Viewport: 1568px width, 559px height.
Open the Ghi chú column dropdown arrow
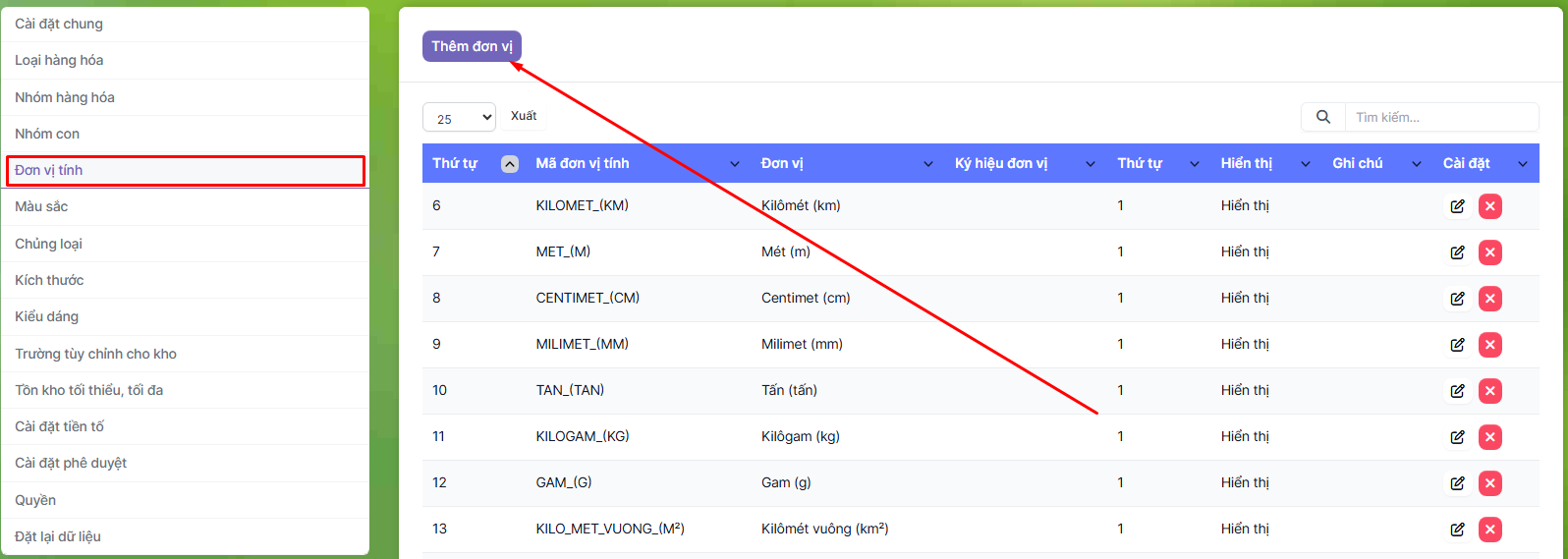1416,164
